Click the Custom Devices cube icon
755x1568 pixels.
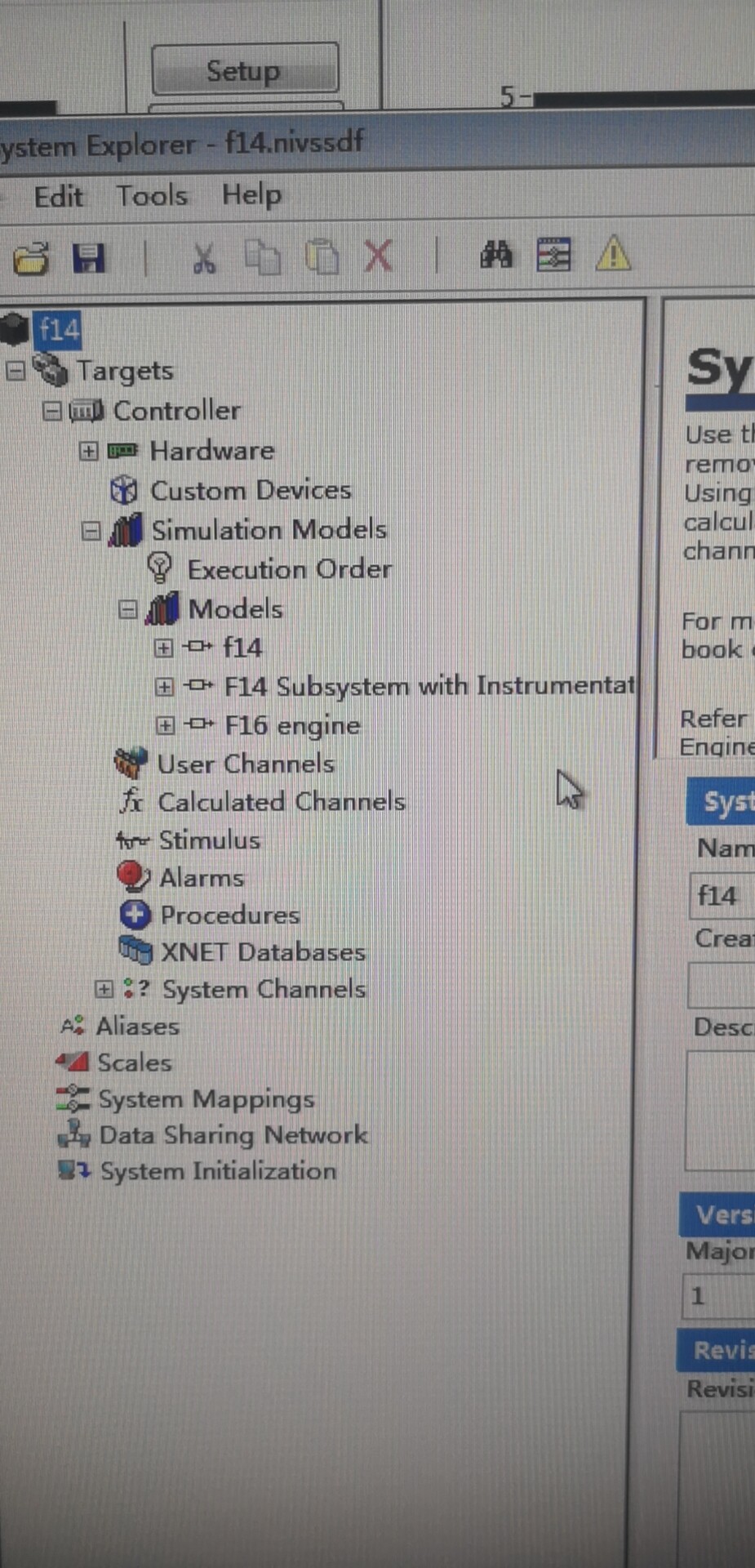[123, 490]
